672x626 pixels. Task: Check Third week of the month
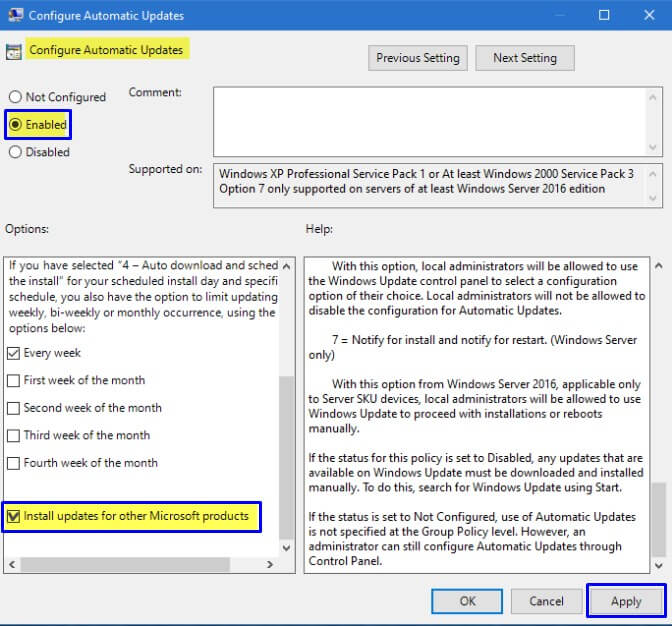tap(13, 435)
